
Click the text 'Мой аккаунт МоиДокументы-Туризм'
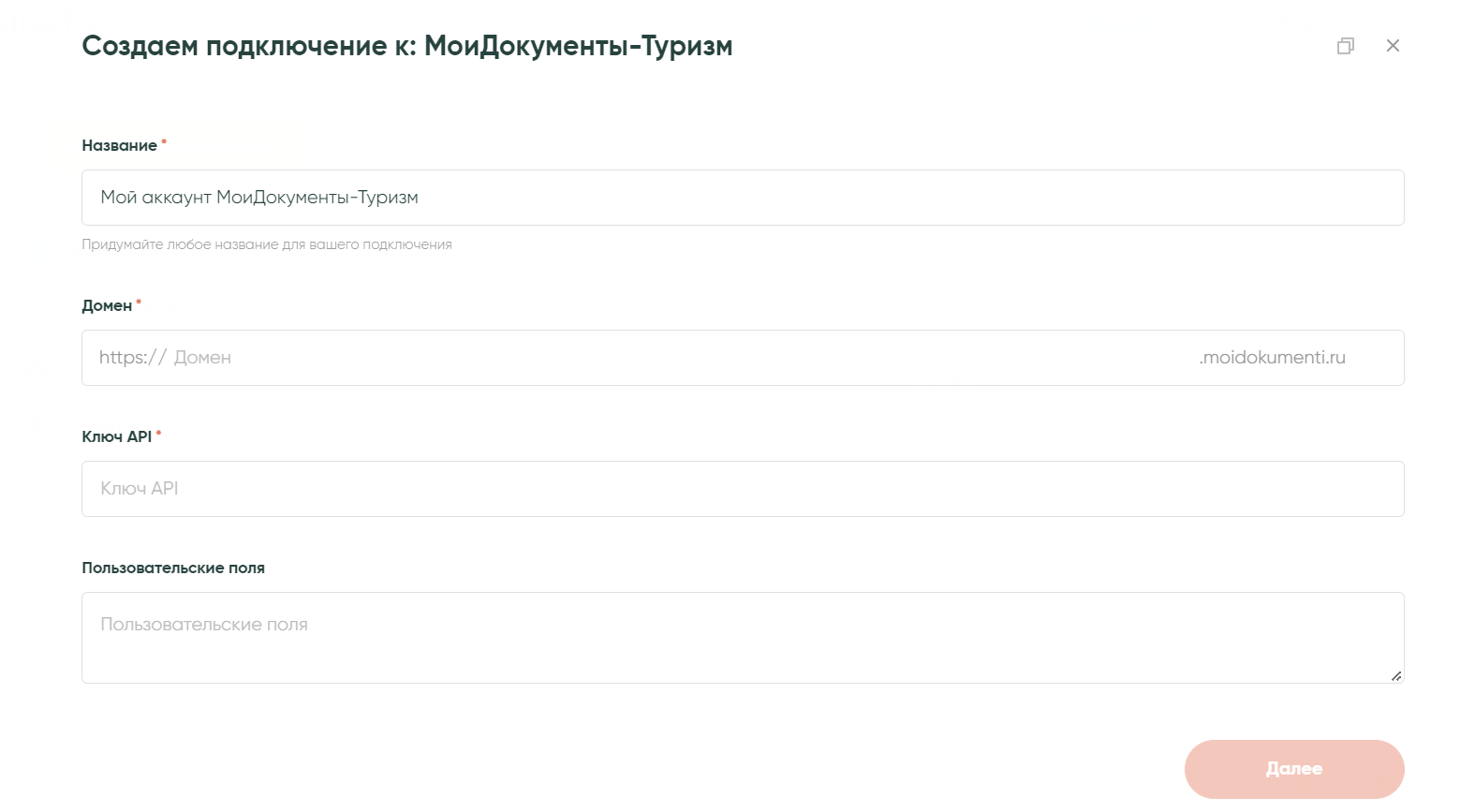[259, 198]
